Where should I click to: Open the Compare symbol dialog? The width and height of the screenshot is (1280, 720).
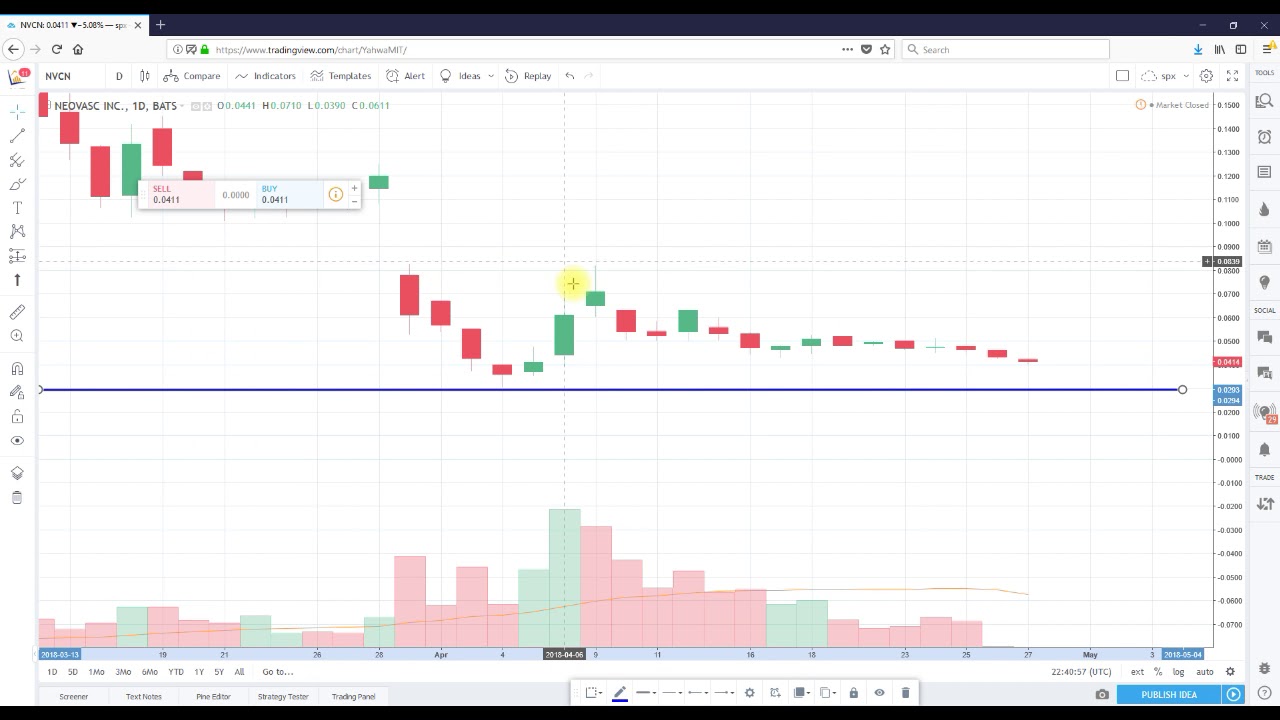pos(192,76)
